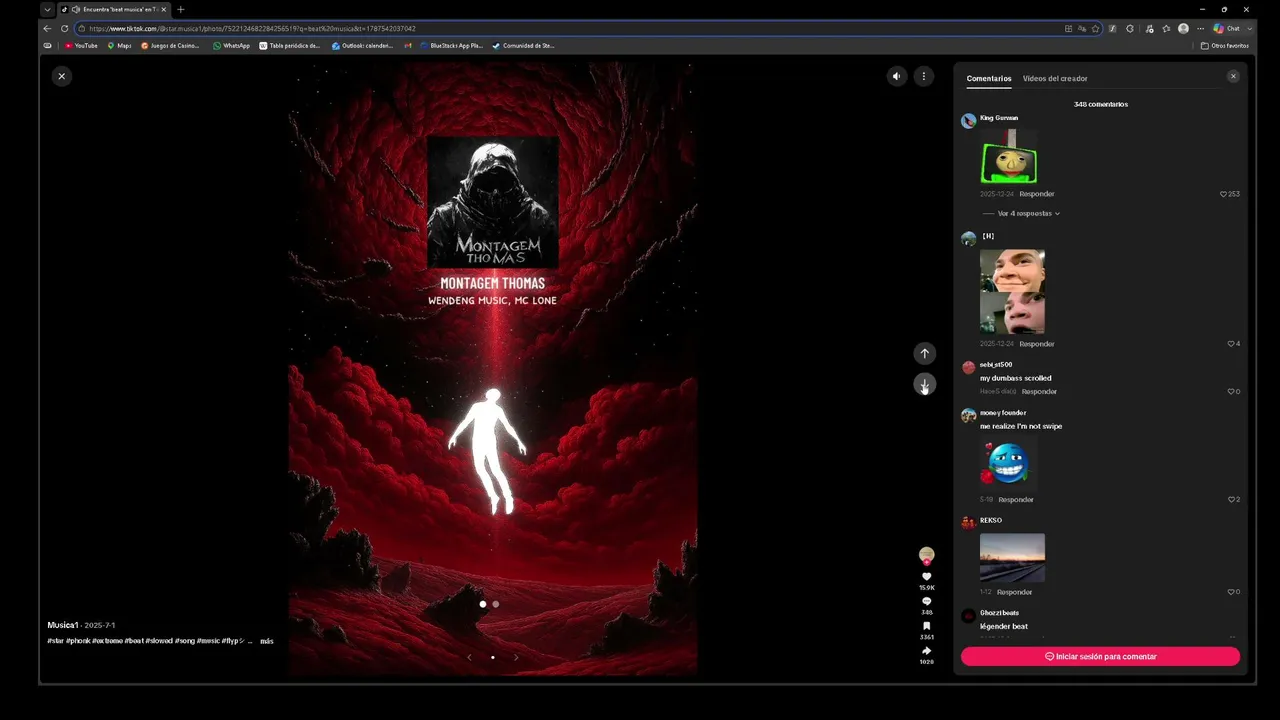The height and width of the screenshot is (720, 1280).
Task: Open the Maps bookmark
Action: 119,45
